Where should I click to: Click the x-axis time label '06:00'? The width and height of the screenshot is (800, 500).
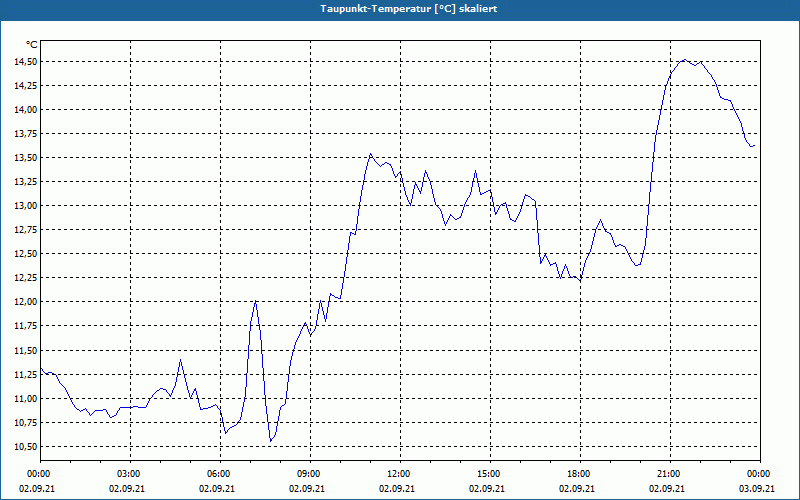[220, 474]
